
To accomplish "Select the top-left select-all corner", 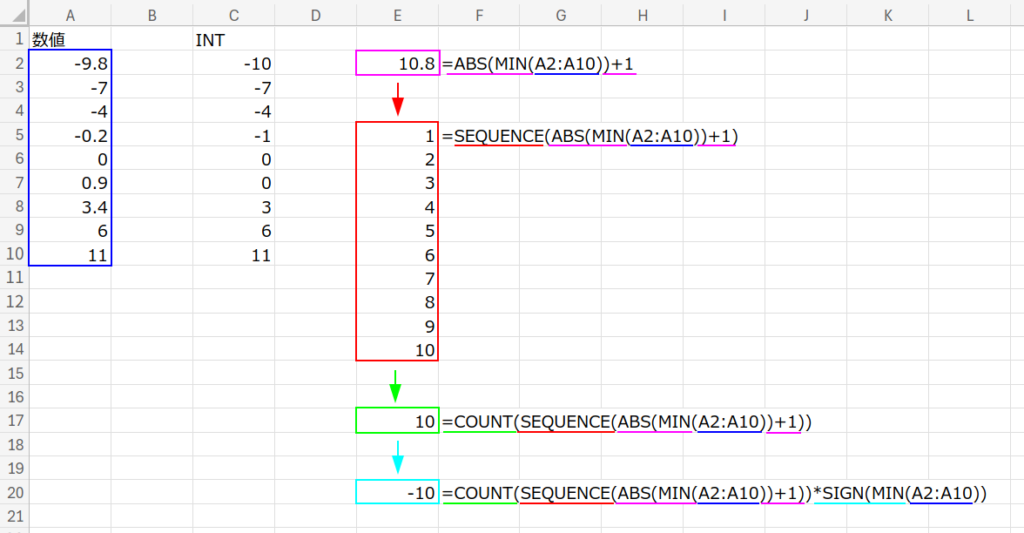I will 14,15.
